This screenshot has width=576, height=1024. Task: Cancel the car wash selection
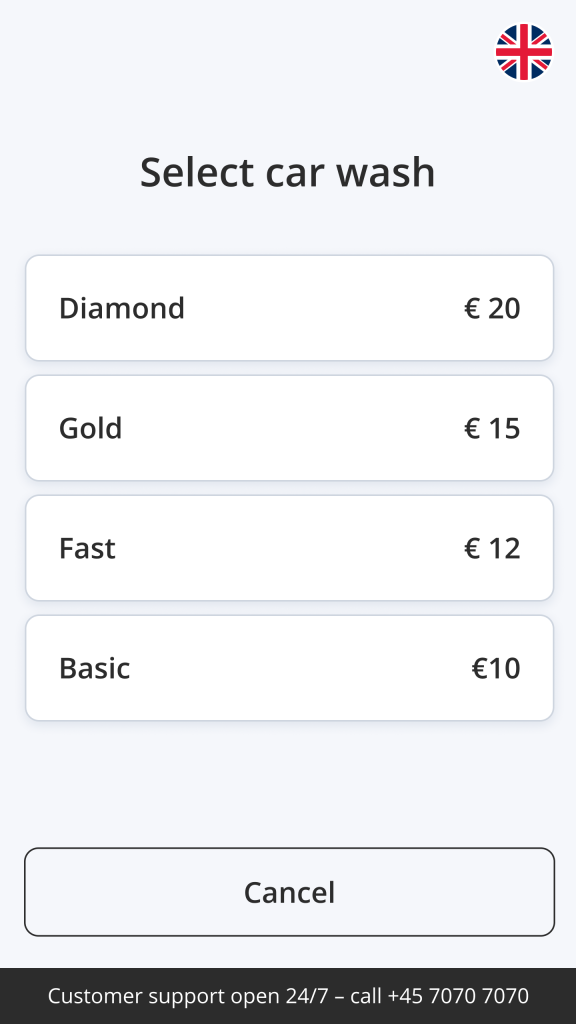click(x=289, y=892)
